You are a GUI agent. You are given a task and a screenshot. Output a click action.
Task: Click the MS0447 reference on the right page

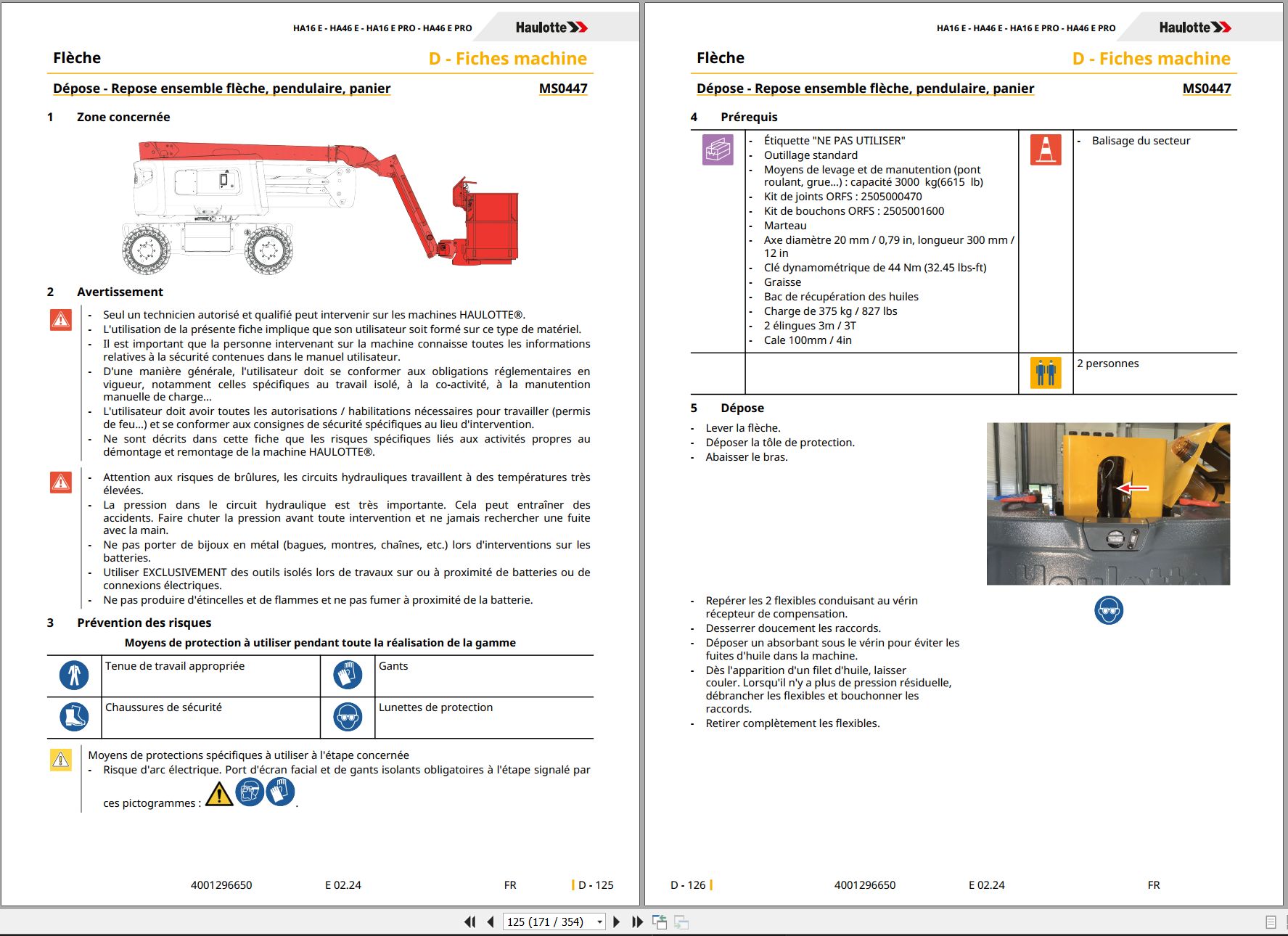pos(1207,89)
